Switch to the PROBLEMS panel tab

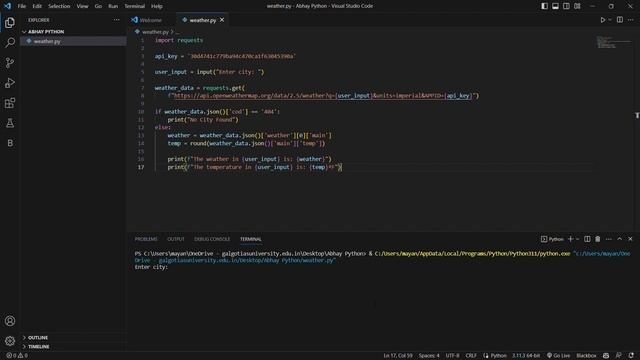146,239
